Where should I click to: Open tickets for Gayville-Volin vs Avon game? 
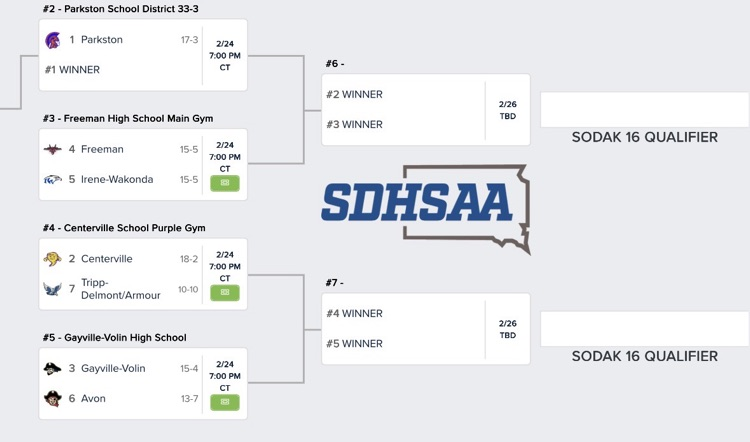pos(225,402)
